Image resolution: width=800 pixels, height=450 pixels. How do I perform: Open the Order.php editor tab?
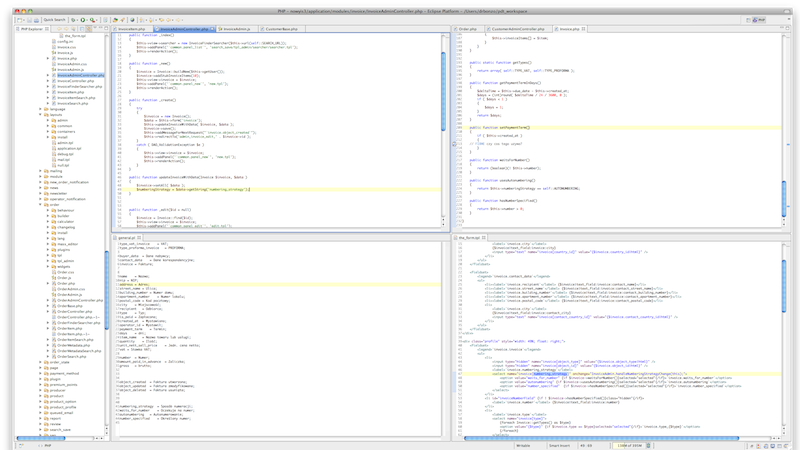[x=468, y=30]
